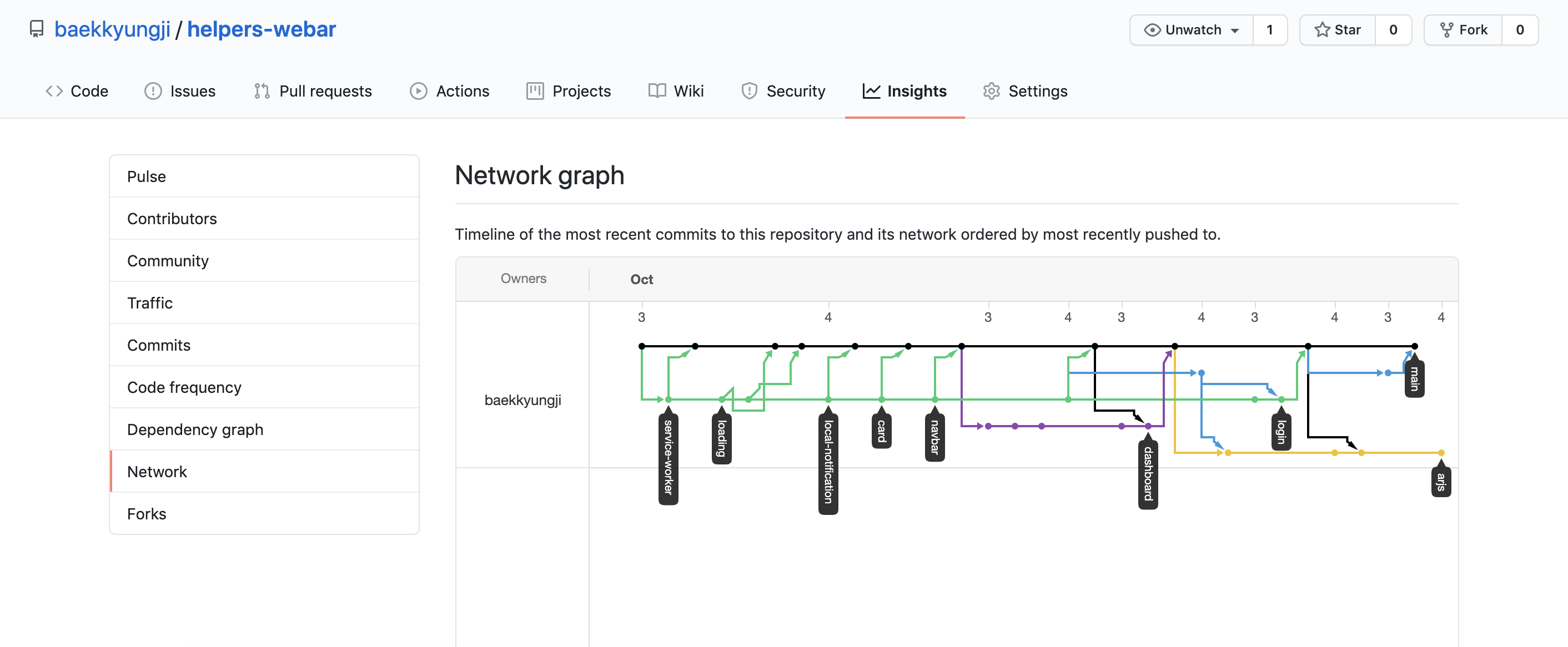Screen dimensions: 1568x647
Task: Click the Wiki book icon
Action: click(657, 91)
